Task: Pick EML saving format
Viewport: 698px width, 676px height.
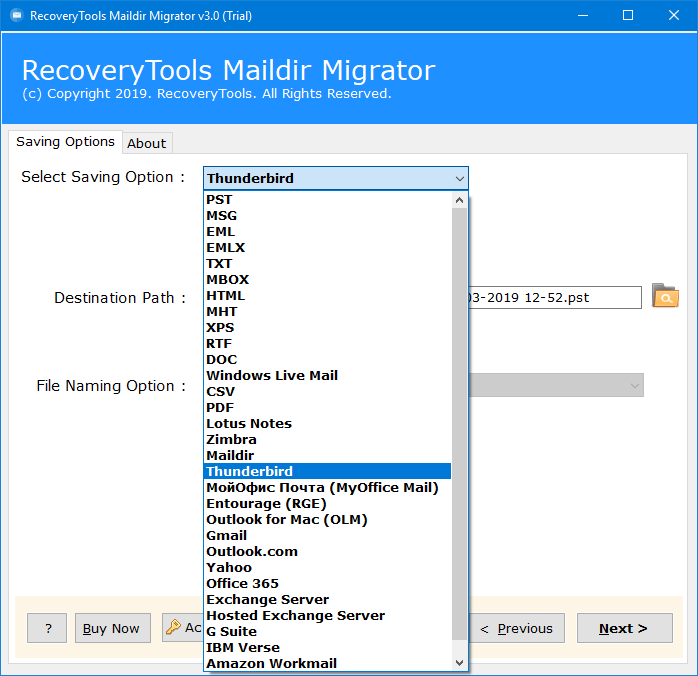Action: pos(327,231)
